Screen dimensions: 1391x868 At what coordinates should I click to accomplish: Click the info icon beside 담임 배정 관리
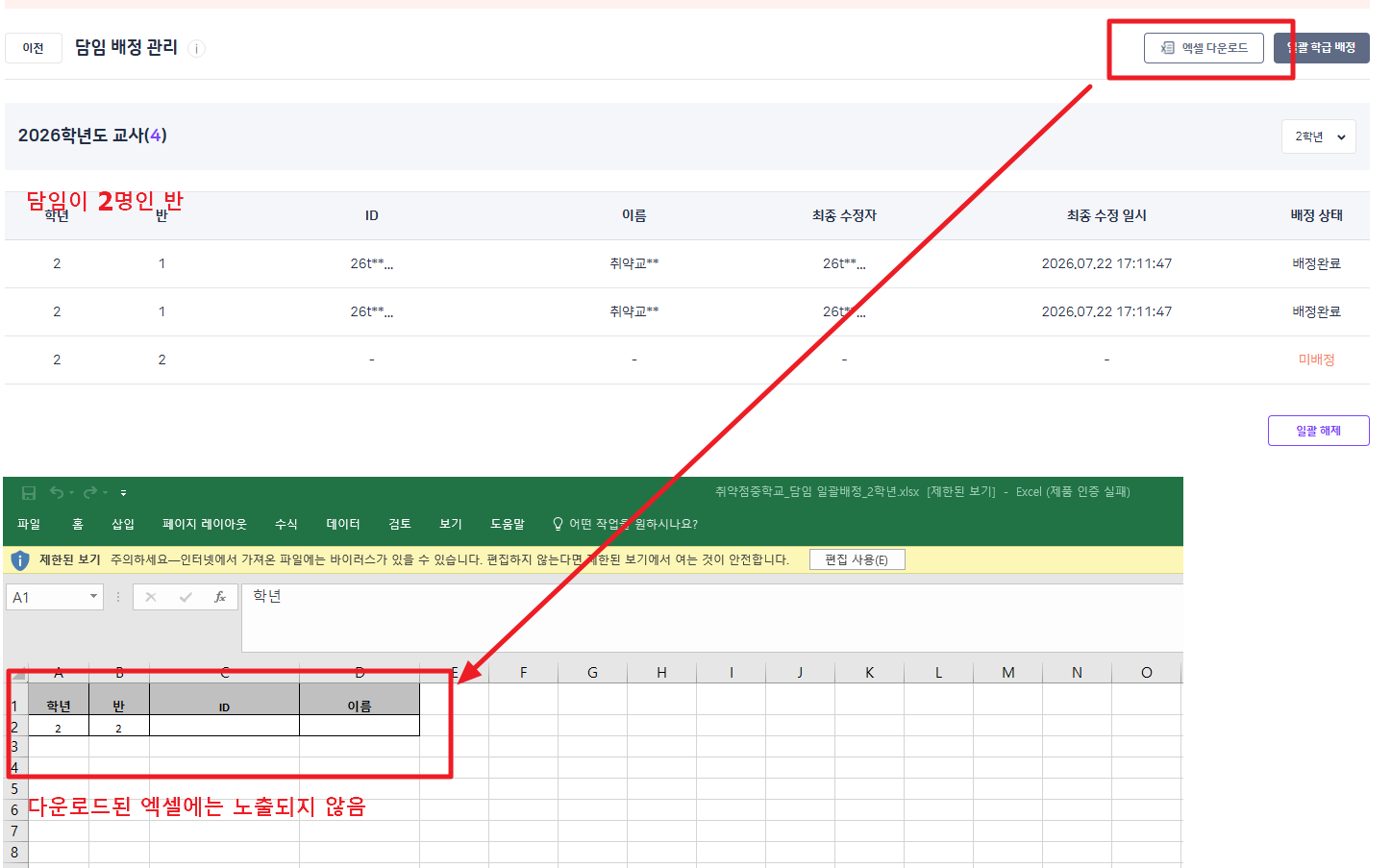(196, 49)
